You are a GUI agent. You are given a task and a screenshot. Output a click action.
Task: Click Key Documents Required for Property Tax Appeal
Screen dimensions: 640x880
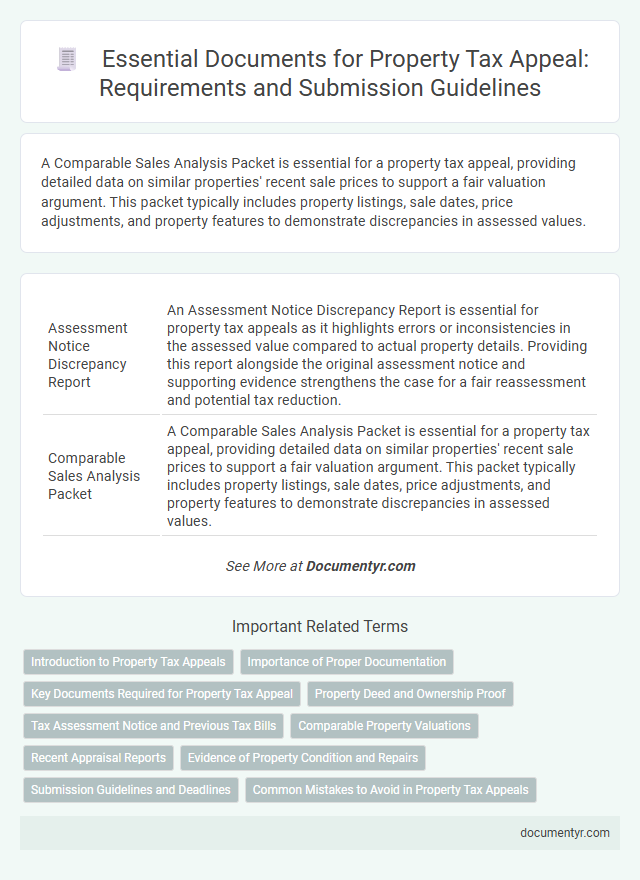pyautogui.click(x=162, y=694)
